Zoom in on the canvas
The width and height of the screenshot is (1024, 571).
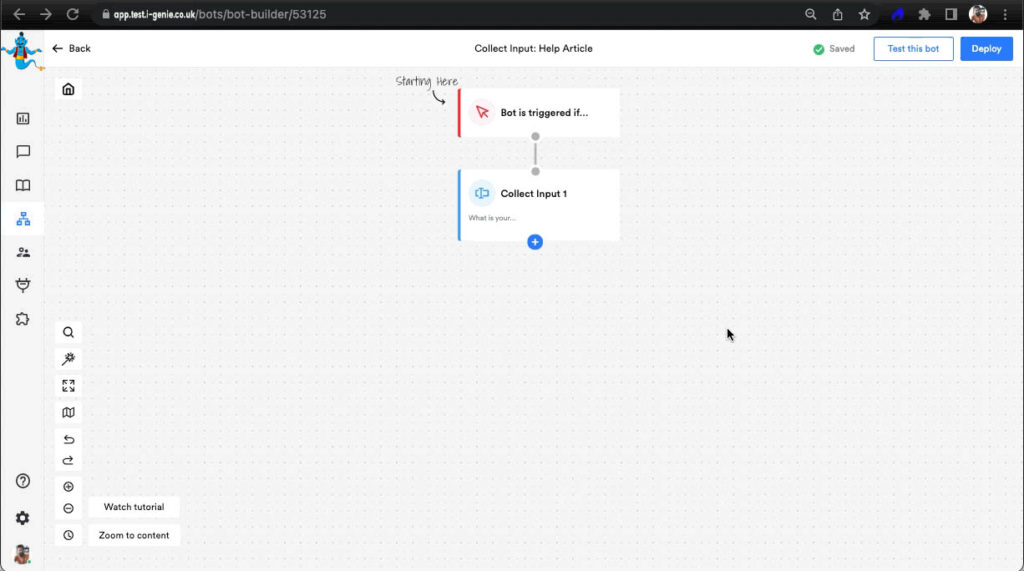coord(68,487)
